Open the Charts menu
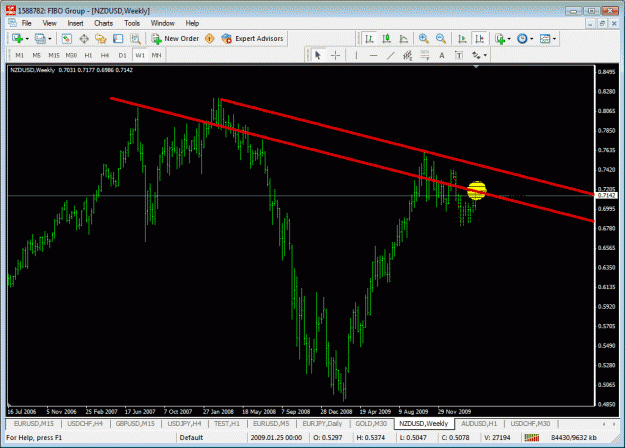The width and height of the screenshot is (625, 448). (x=104, y=23)
